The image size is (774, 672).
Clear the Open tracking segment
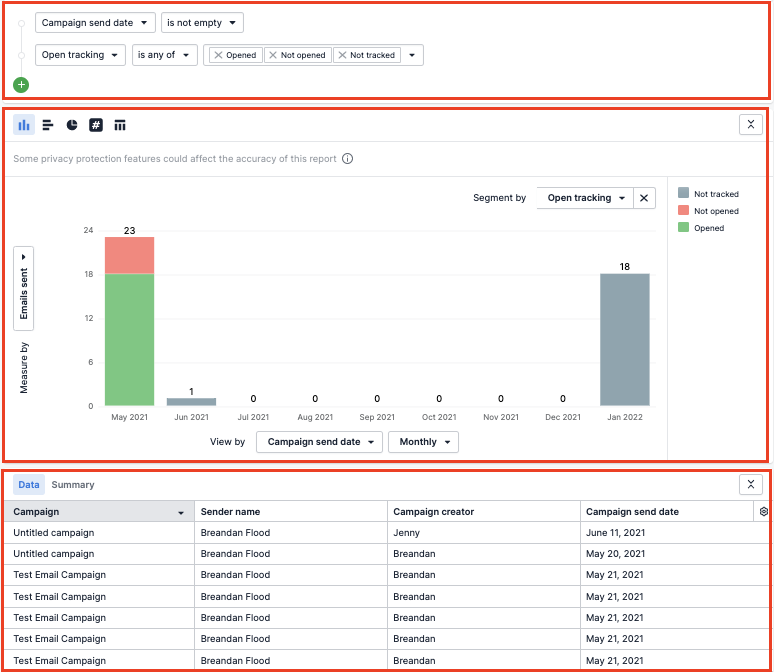(644, 198)
